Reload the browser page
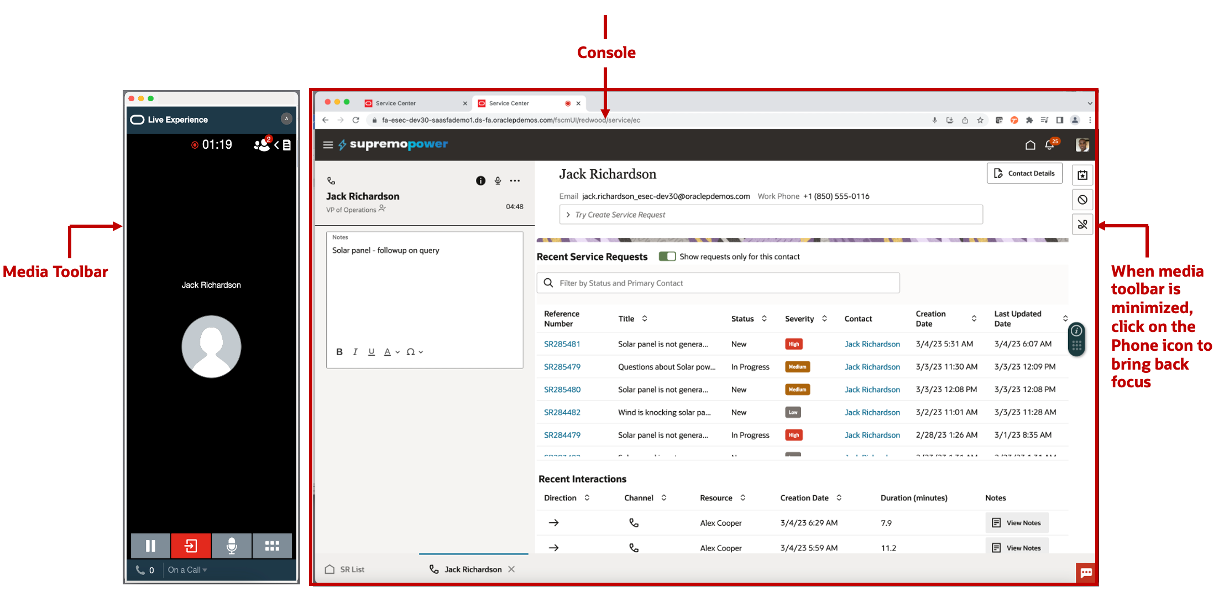This screenshot has width=1224, height=592. [x=355, y=120]
